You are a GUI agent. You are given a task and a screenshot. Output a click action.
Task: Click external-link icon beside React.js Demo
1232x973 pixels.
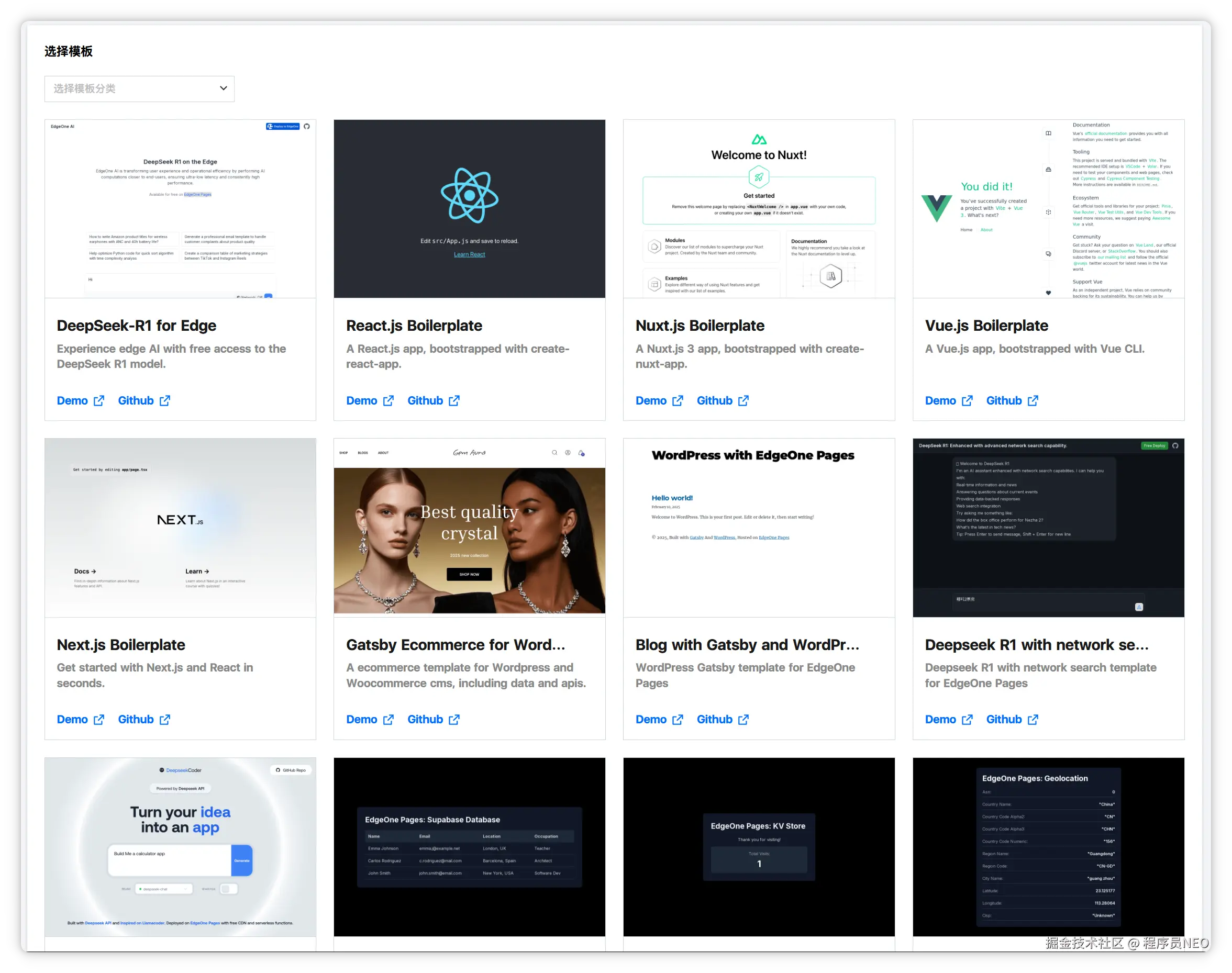388,400
